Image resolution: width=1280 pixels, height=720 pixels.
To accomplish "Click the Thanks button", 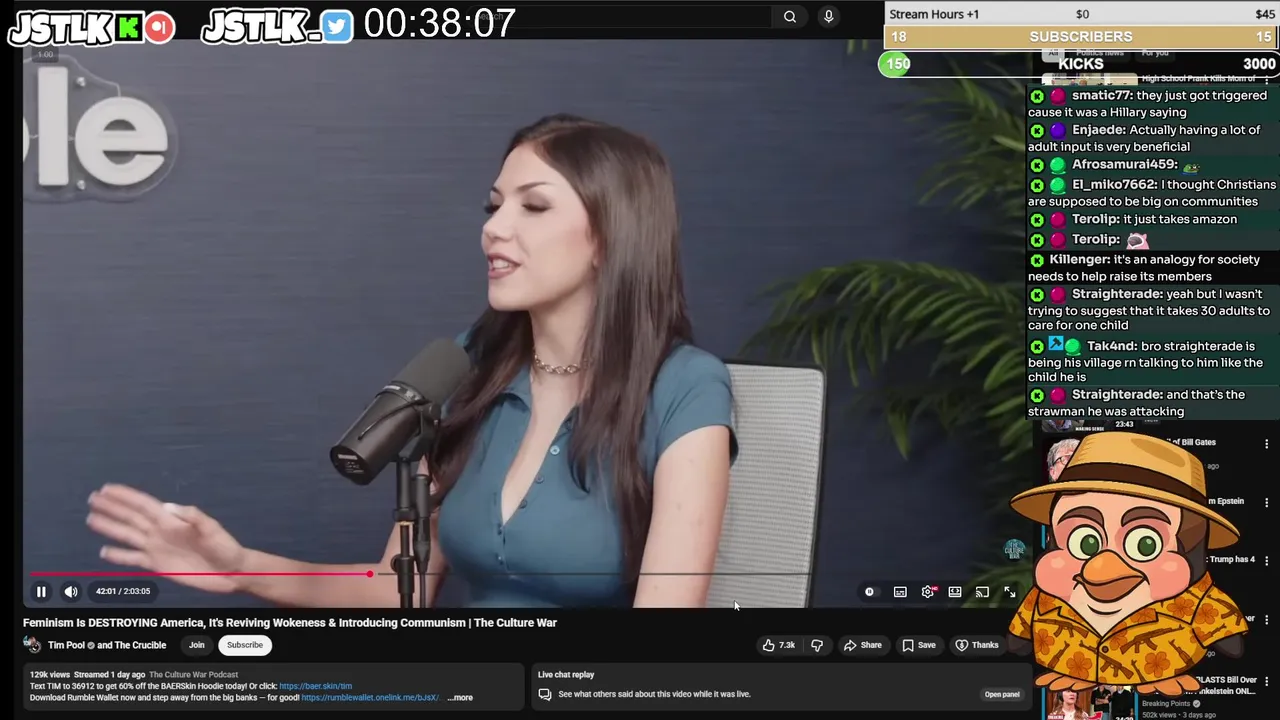I will (x=977, y=645).
